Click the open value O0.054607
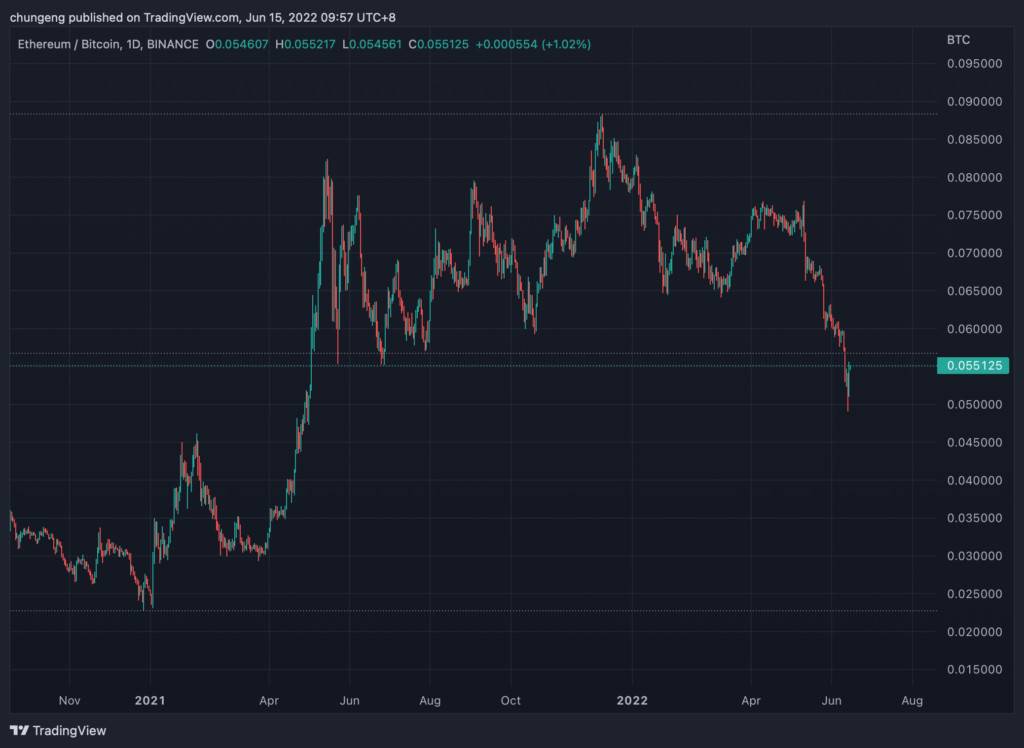1024x748 pixels. [x=237, y=44]
